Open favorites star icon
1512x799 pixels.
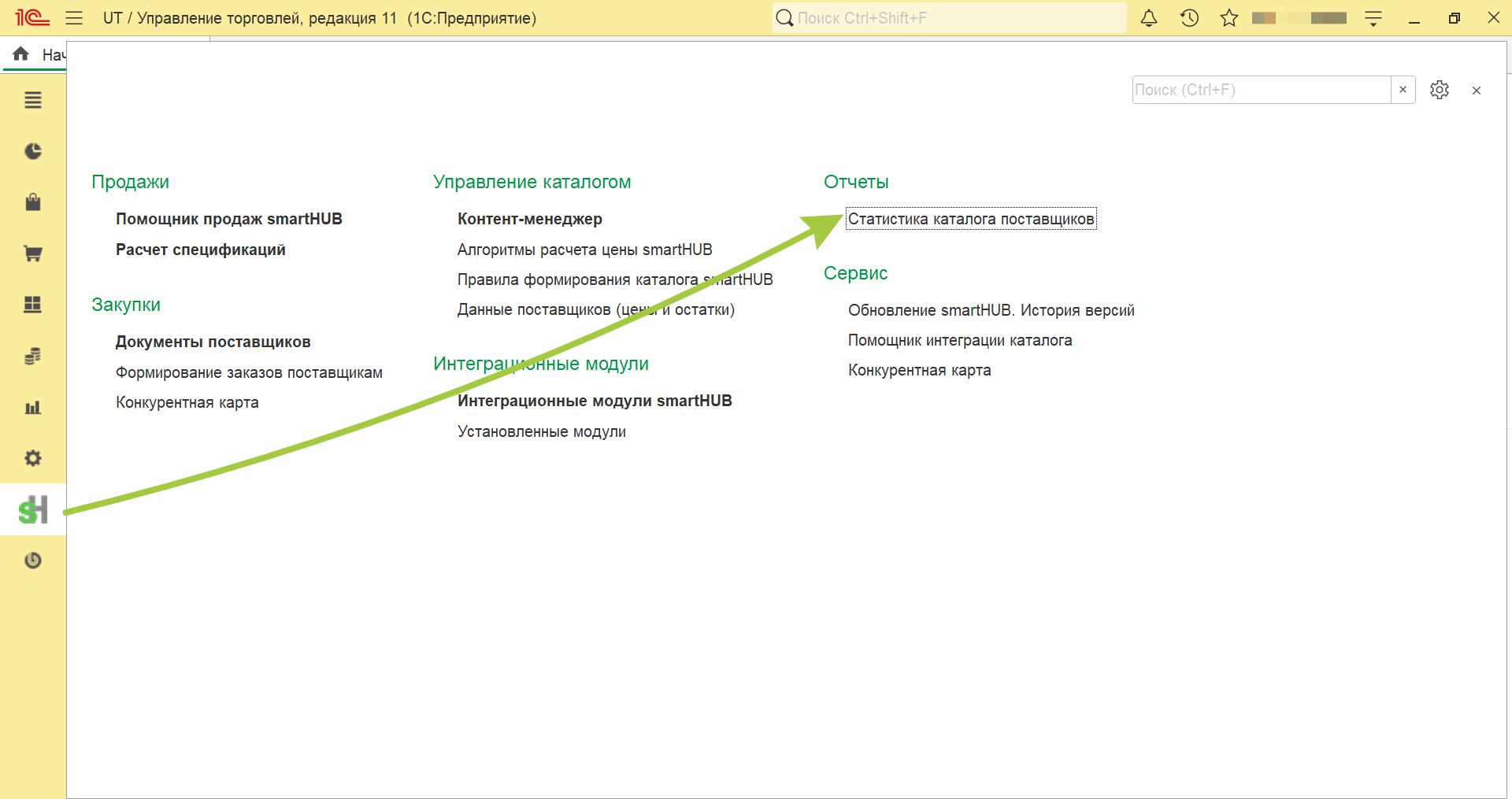pos(1229,18)
